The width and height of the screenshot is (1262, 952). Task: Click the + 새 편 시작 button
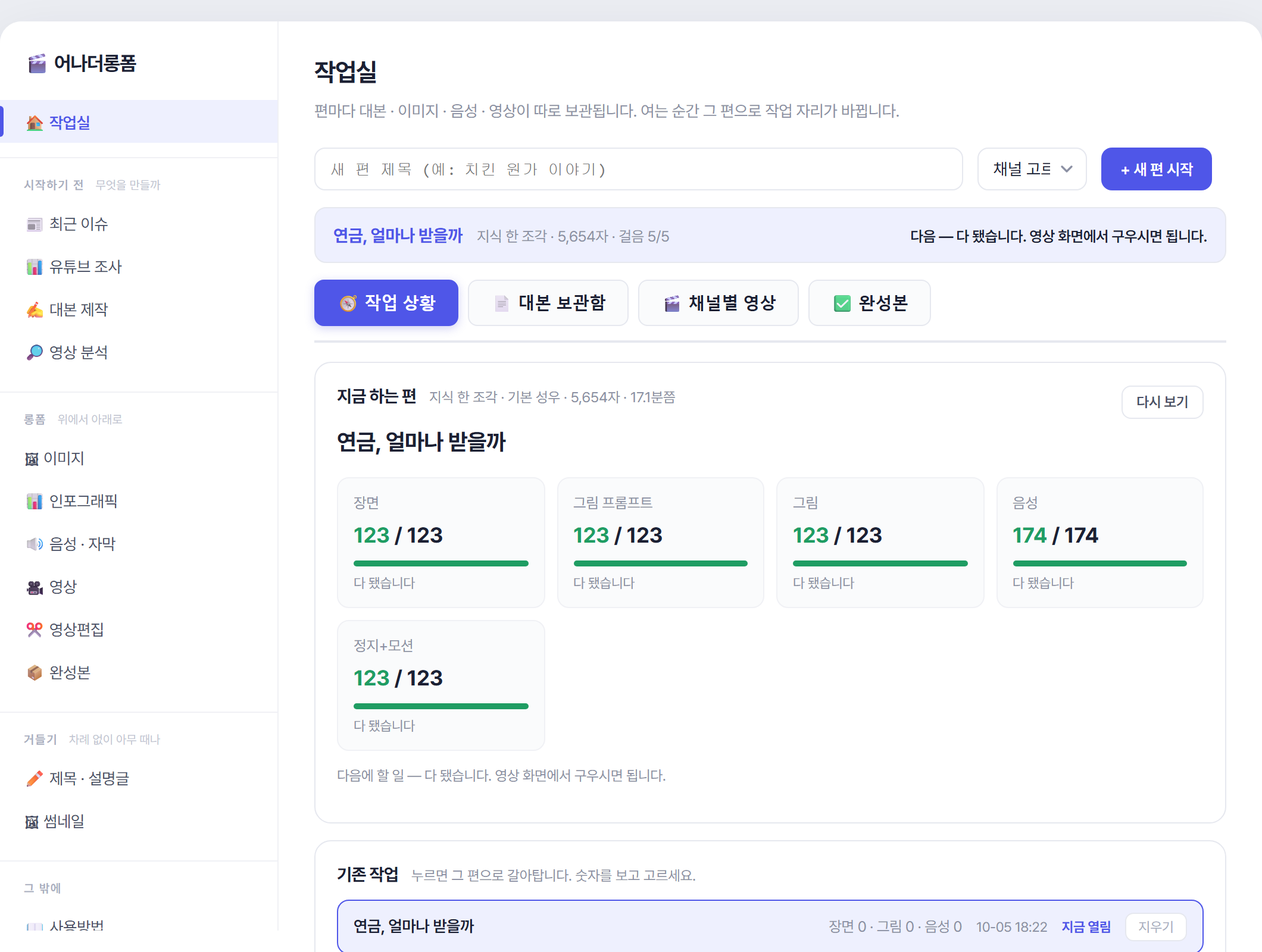pos(1156,169)
